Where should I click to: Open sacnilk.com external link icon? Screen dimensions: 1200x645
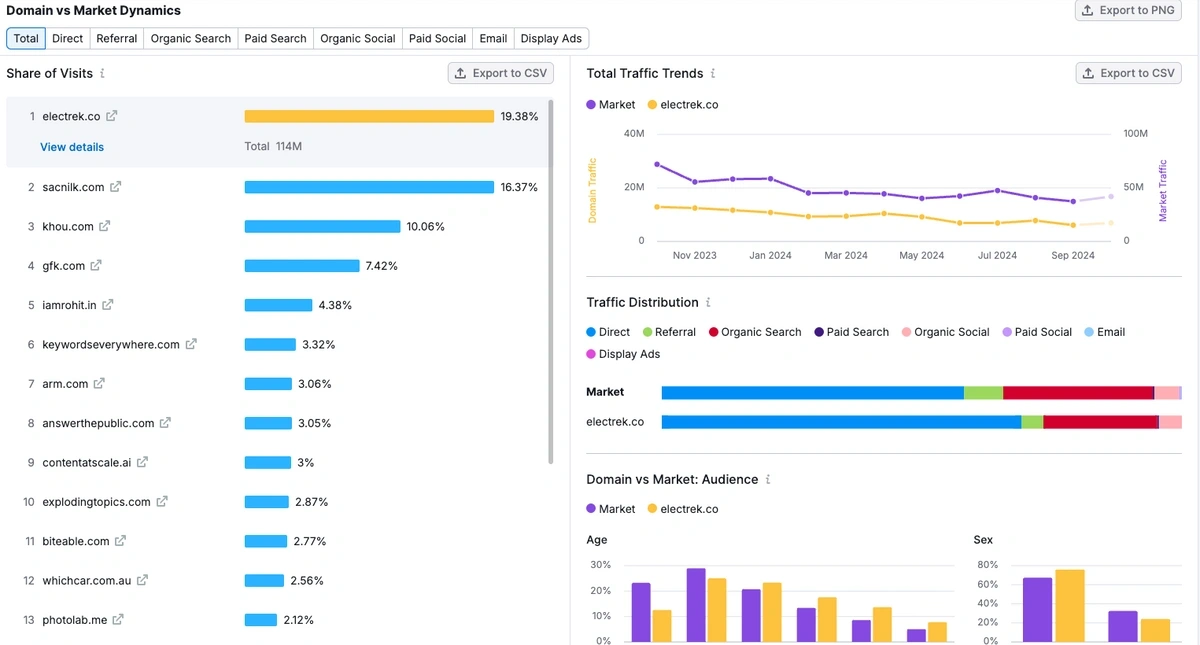116,187
